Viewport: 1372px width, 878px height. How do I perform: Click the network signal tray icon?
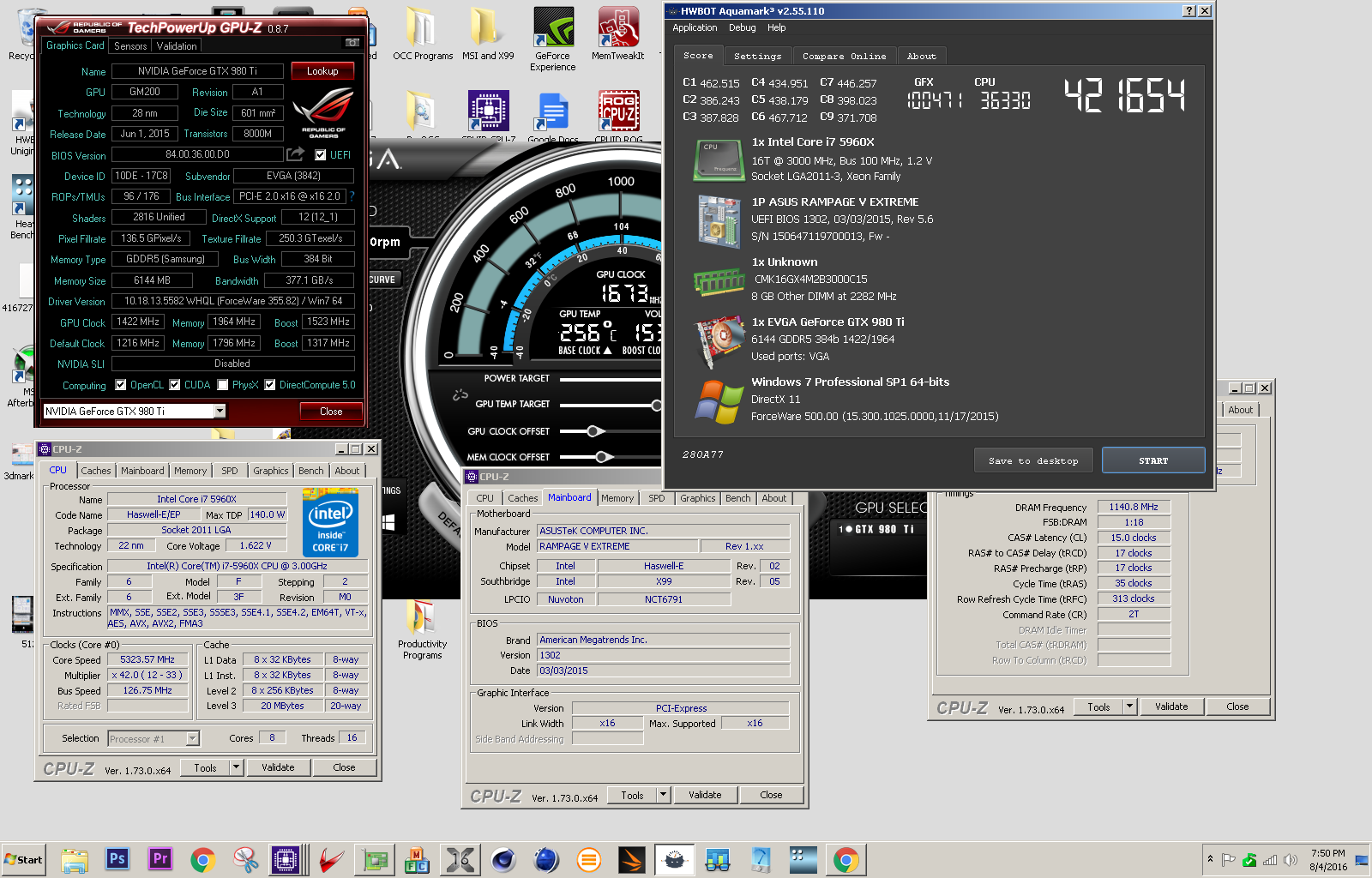coord(1270,860)
